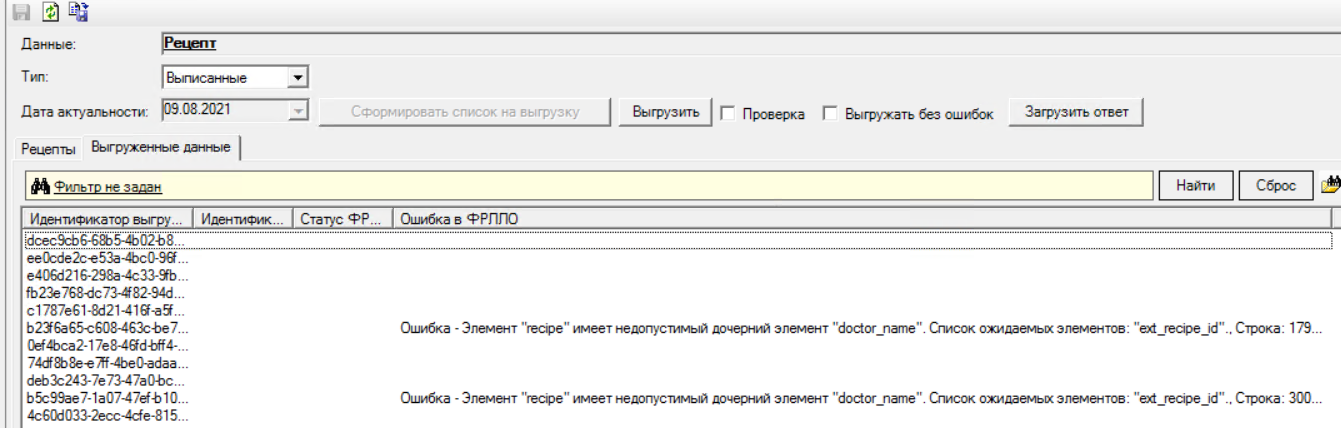Click the binoculars filter icon
1341x428 pixels.
pyautogui.click(x=40, y=186)
